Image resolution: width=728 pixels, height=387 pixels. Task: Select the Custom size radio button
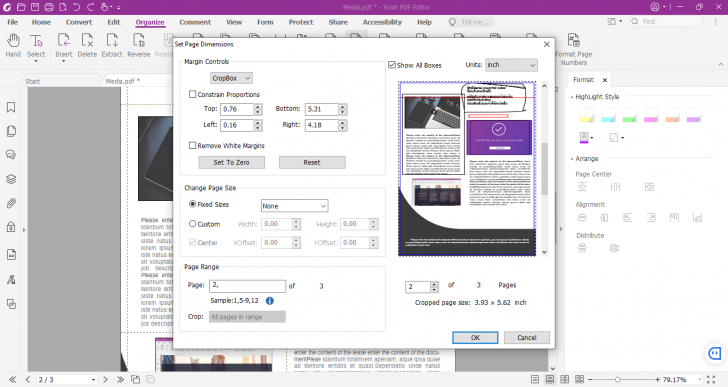click(x=193, y=224)
